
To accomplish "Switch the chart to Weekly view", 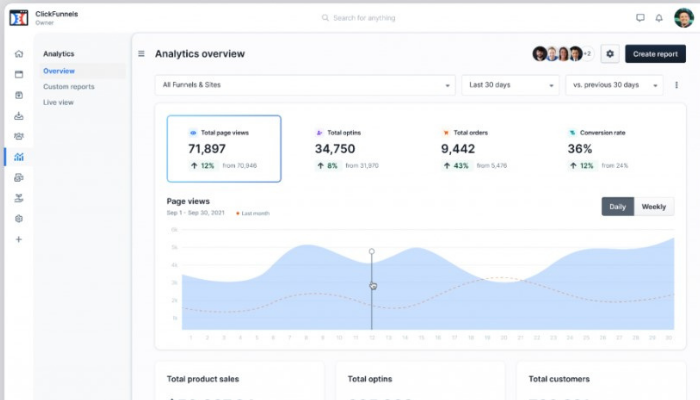I will pos(654,206).
